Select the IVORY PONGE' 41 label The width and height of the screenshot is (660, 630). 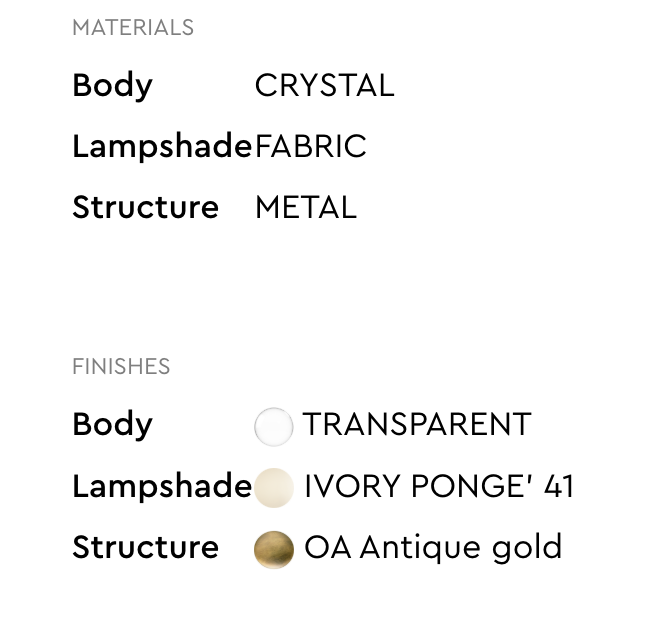(439, 487)
